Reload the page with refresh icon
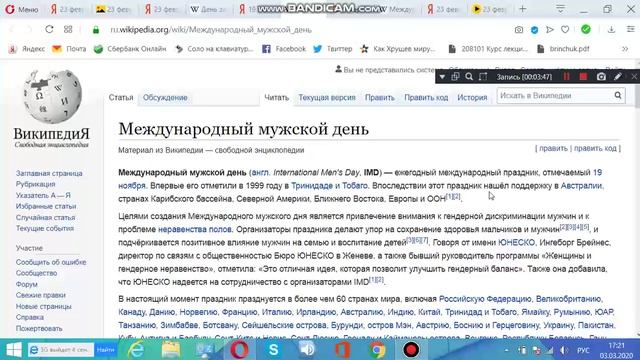The image size is (640, 360). pos(49,29)
